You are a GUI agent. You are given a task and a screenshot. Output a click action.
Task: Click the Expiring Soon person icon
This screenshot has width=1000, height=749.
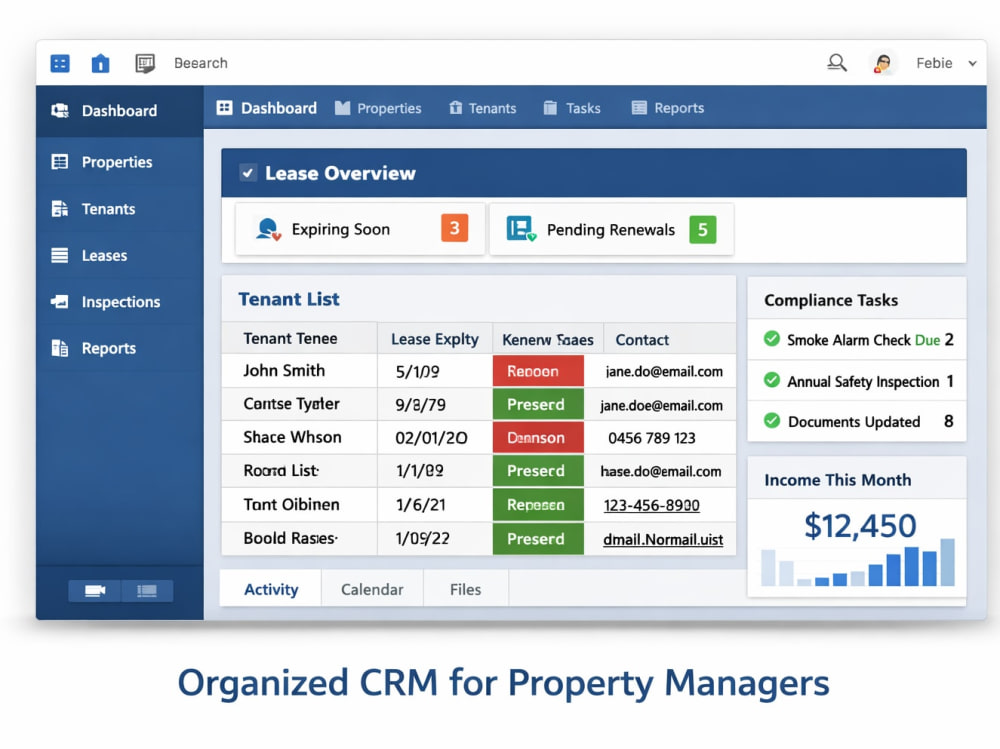coord(268,229)
